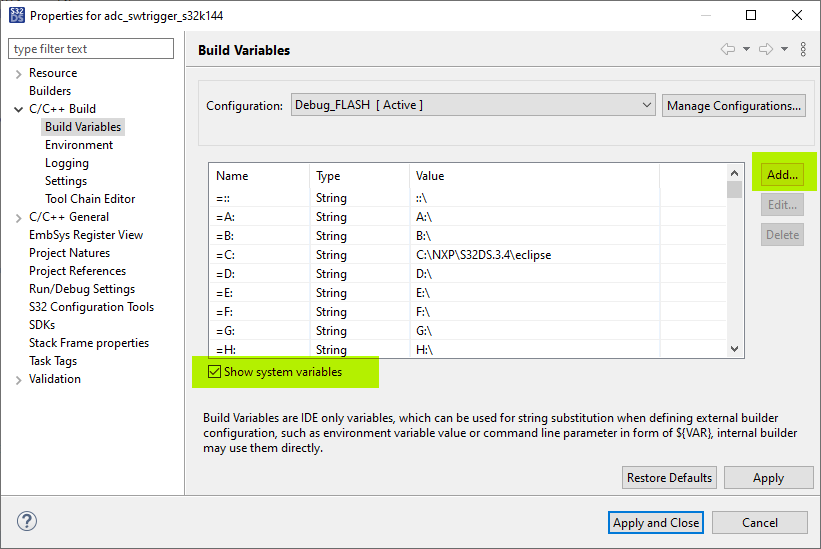The width and height of the screenshot is (821, 549).
Task: Collapse the C/C++ Build node
Action: (18, 109)
